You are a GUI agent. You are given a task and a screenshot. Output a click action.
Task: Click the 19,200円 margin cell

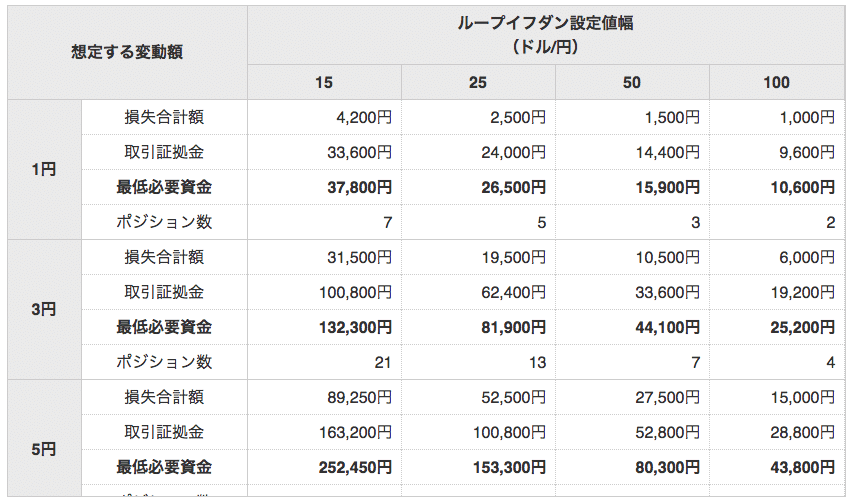(x=777, y=292)
